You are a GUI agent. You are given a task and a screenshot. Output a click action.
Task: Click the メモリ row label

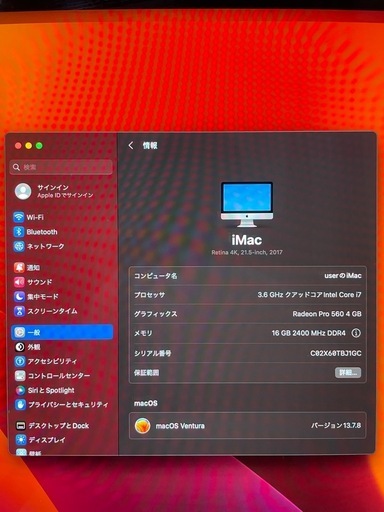pyautogui.click(x=143, y=333)
